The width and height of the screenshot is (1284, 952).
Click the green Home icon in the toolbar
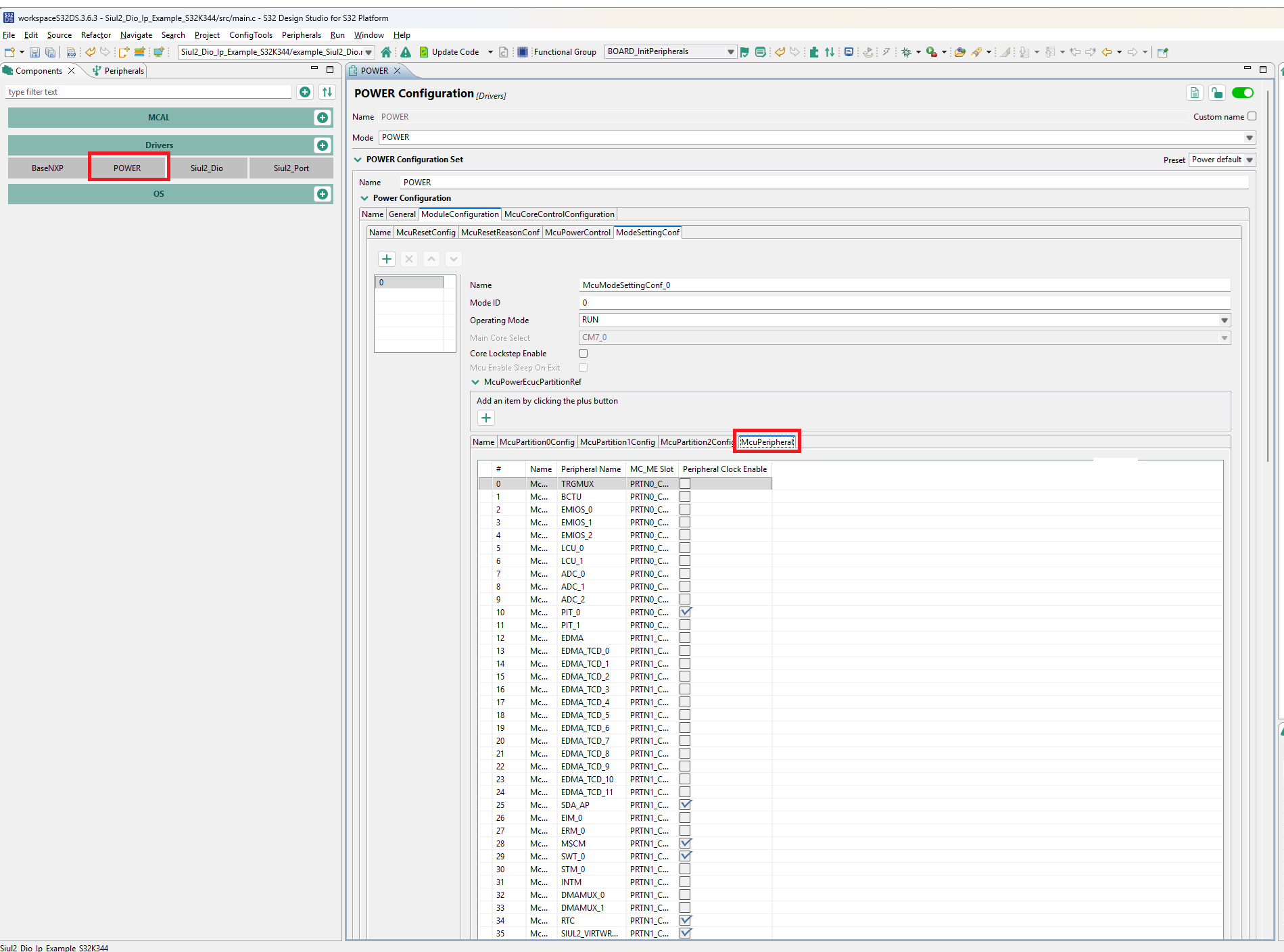[x=386, y=52]
